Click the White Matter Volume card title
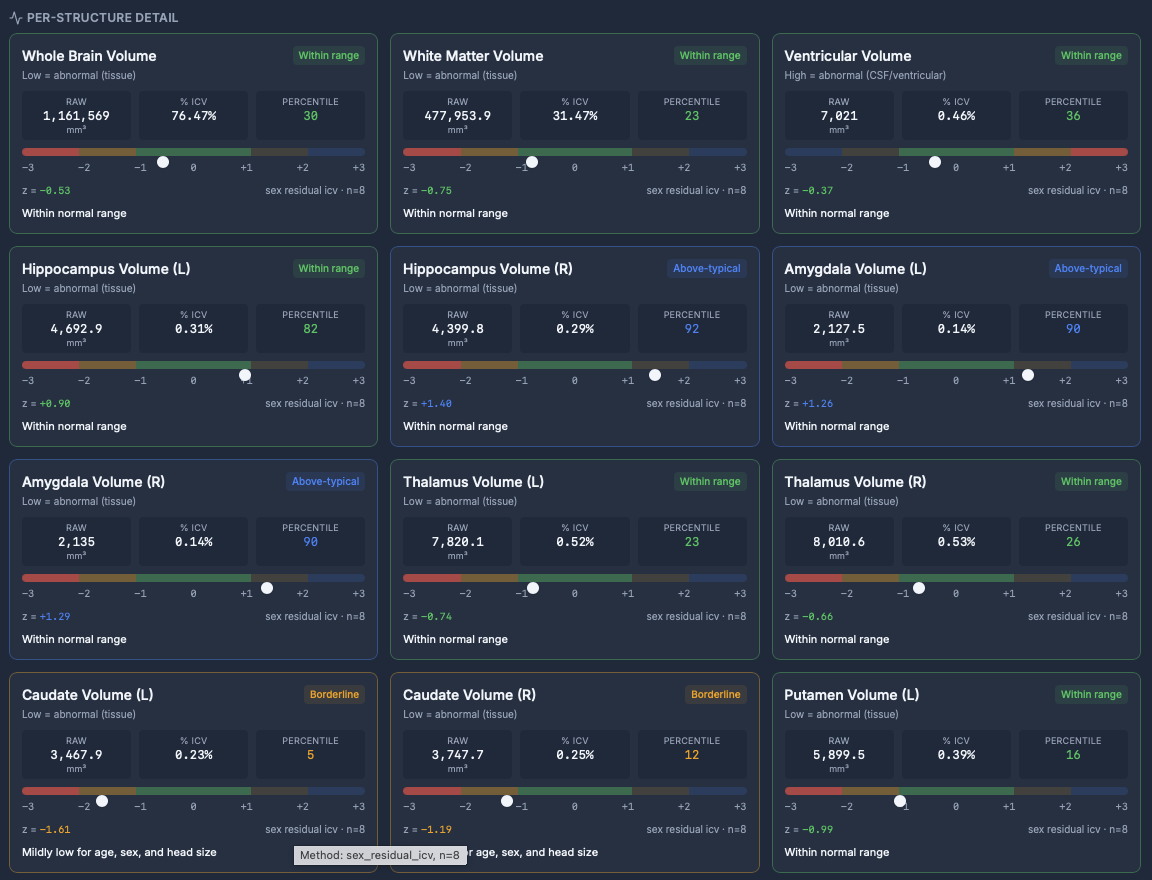Viewport: 1152px width, 880px height. [x=473, y=56]
